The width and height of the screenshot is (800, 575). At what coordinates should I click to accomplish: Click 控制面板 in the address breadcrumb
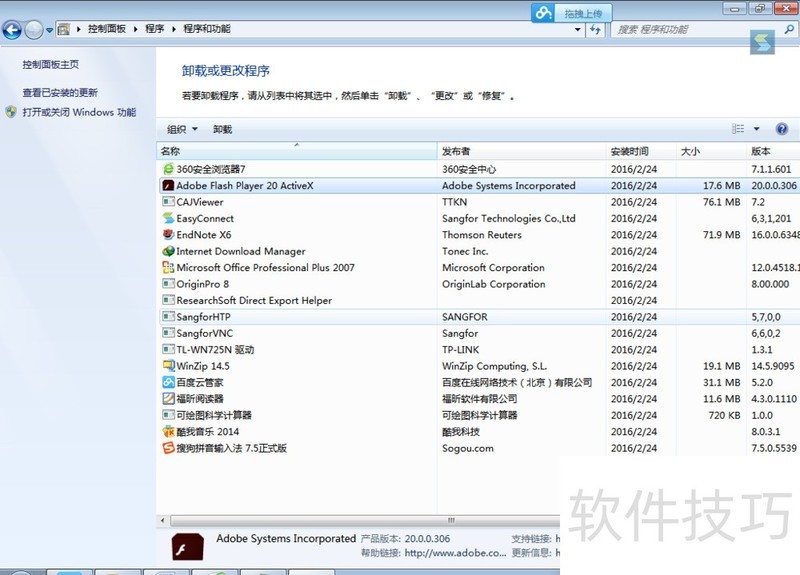(x=107, y=29)
